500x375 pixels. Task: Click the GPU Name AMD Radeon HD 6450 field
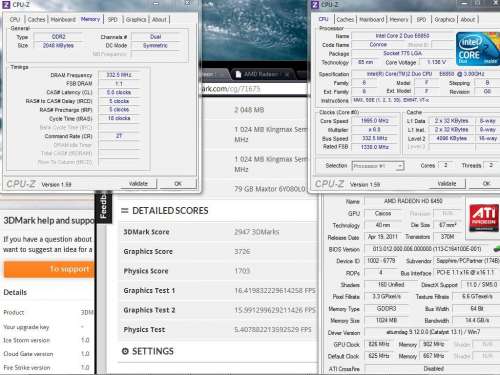413,201
